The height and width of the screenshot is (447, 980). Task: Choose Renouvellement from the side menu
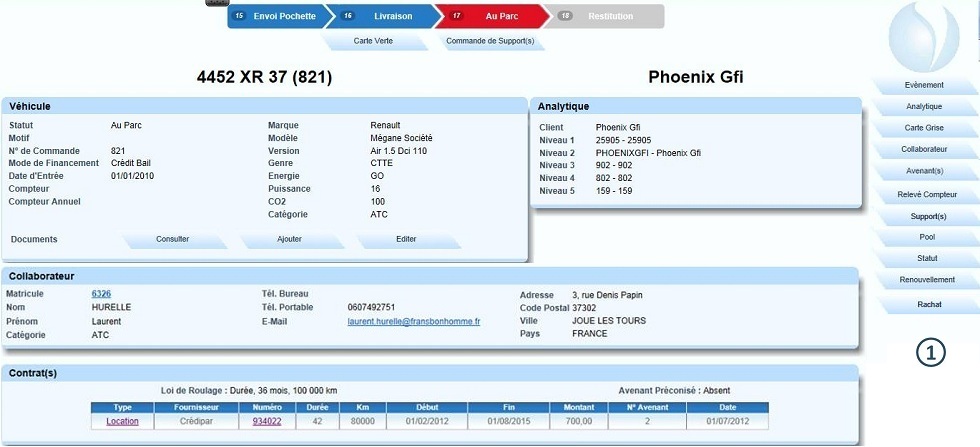pyautogui.click(x=923, y=280)
